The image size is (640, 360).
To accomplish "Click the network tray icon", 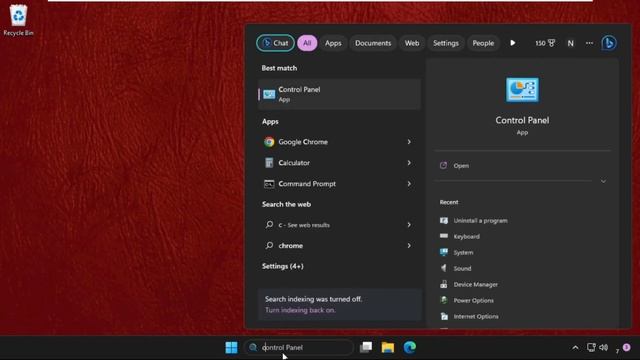I will tap(591, 347).
